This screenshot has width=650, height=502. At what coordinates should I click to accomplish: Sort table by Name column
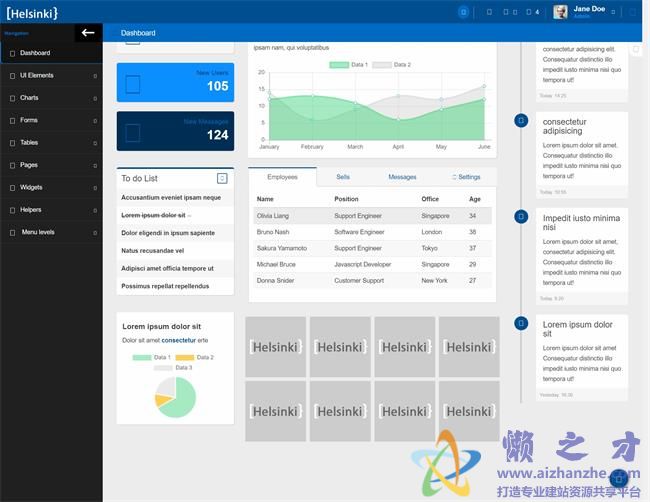pyautogui.click(x=265, y=199)
